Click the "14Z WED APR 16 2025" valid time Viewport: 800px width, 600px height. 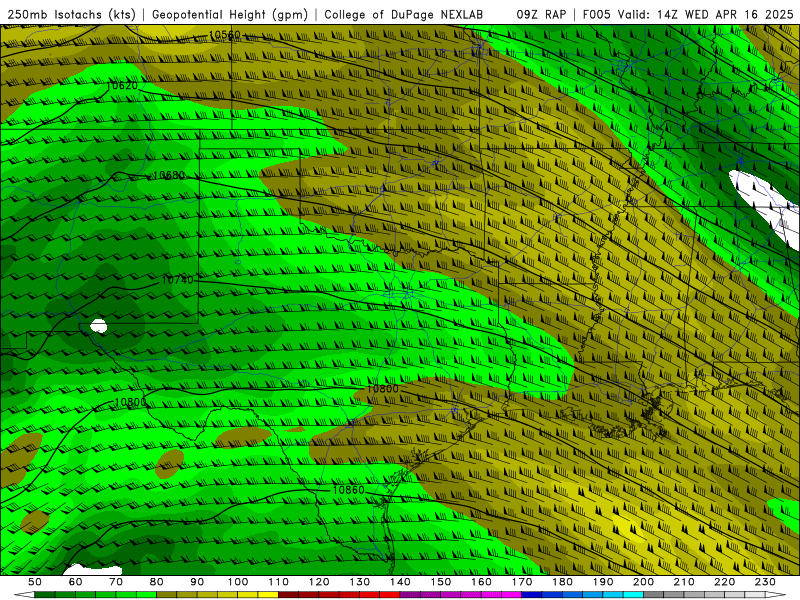(x=725, y=15)
